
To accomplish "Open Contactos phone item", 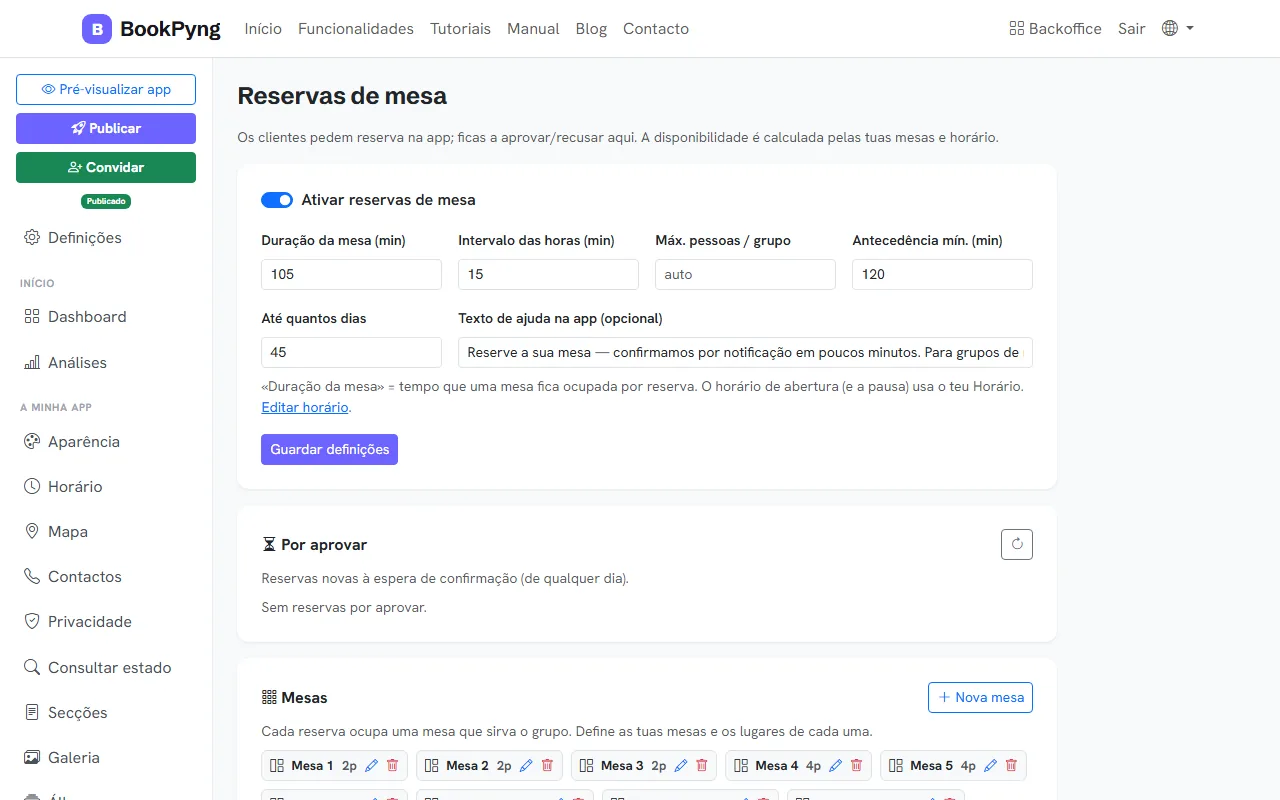I will pyautogui.click(x=72, y=576).
